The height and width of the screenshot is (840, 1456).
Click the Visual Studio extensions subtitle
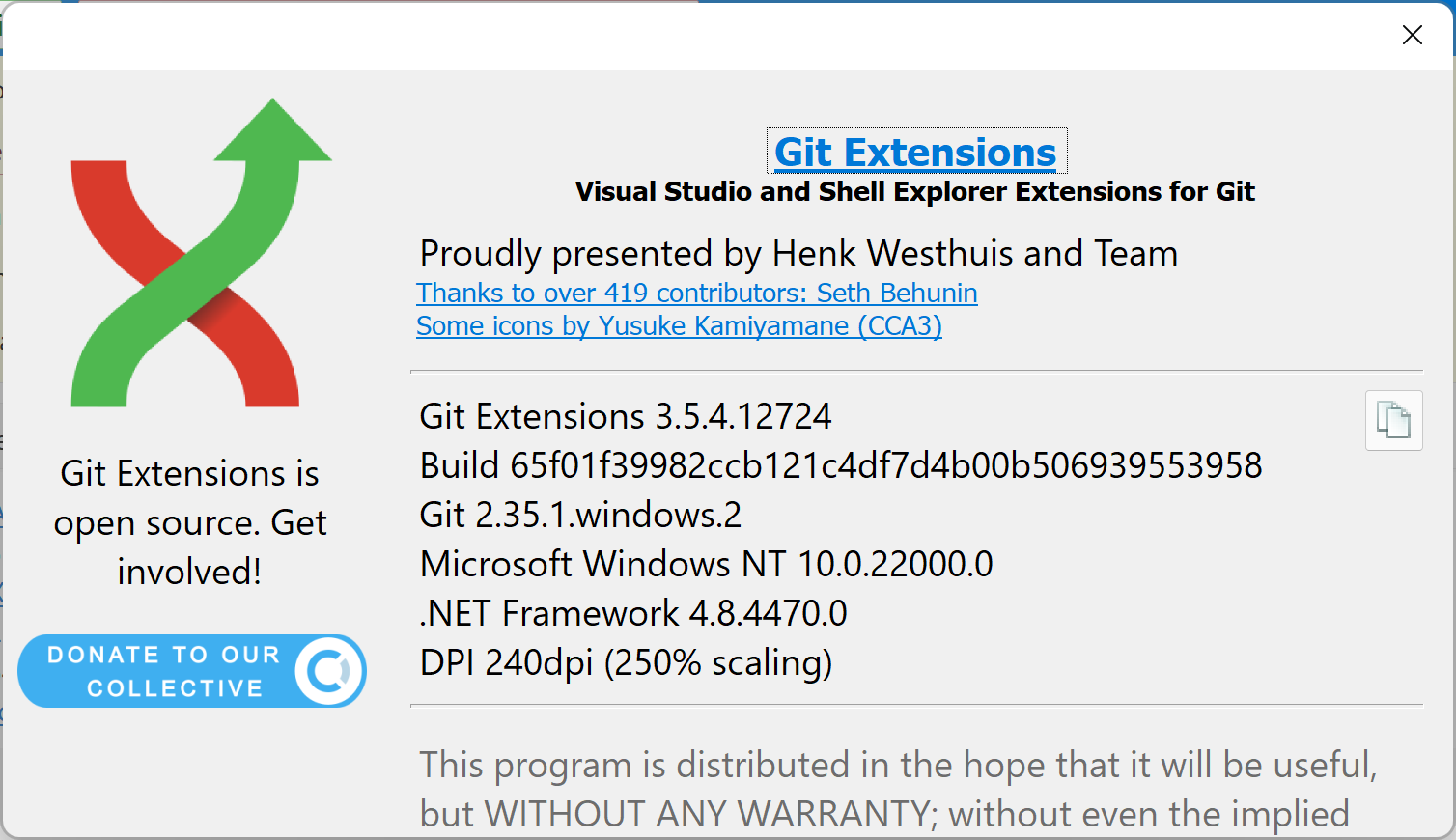pyautogui.click(x=915, y=191)
